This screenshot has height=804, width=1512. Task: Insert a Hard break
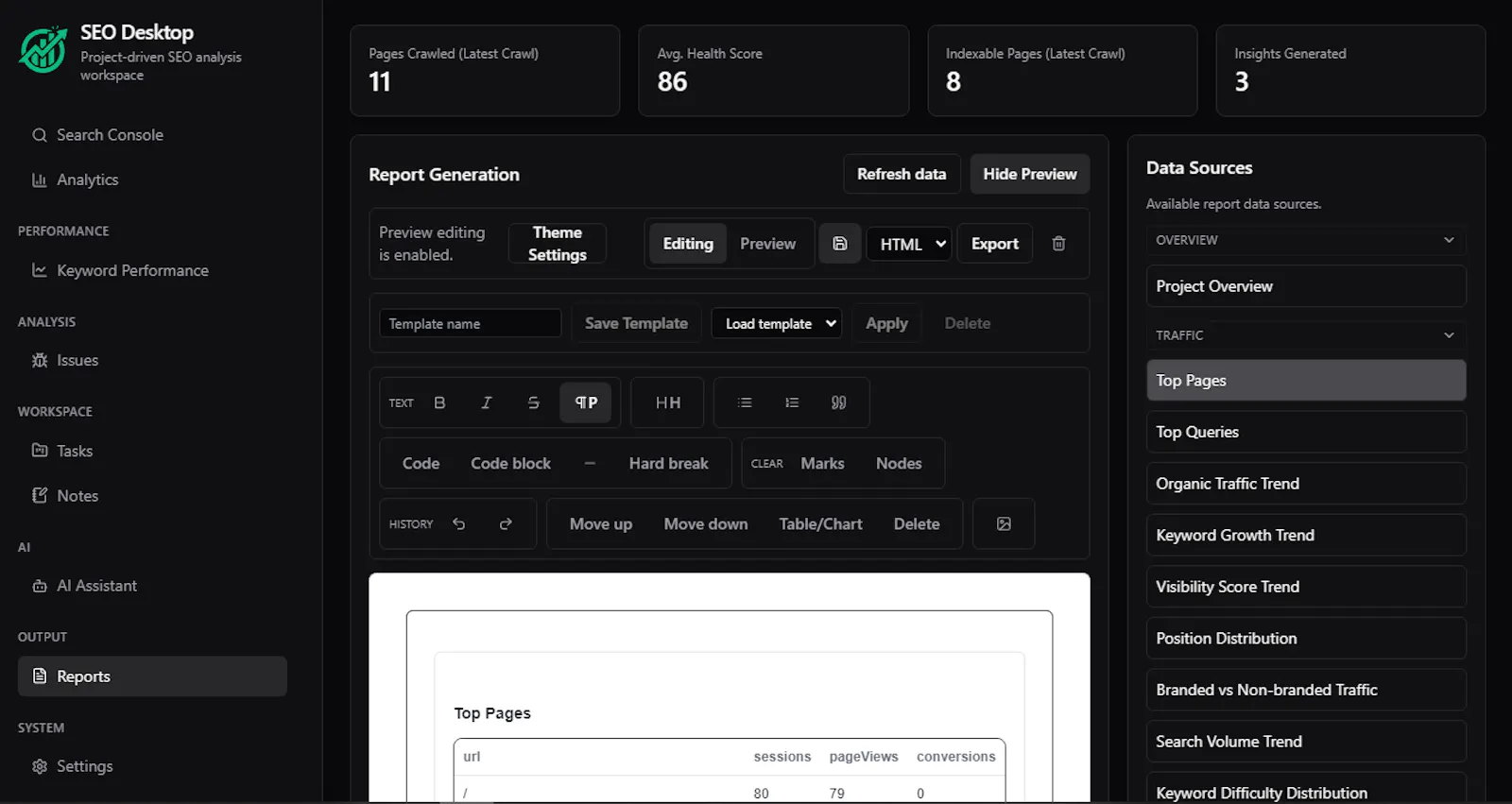click(x=668, y=463)
